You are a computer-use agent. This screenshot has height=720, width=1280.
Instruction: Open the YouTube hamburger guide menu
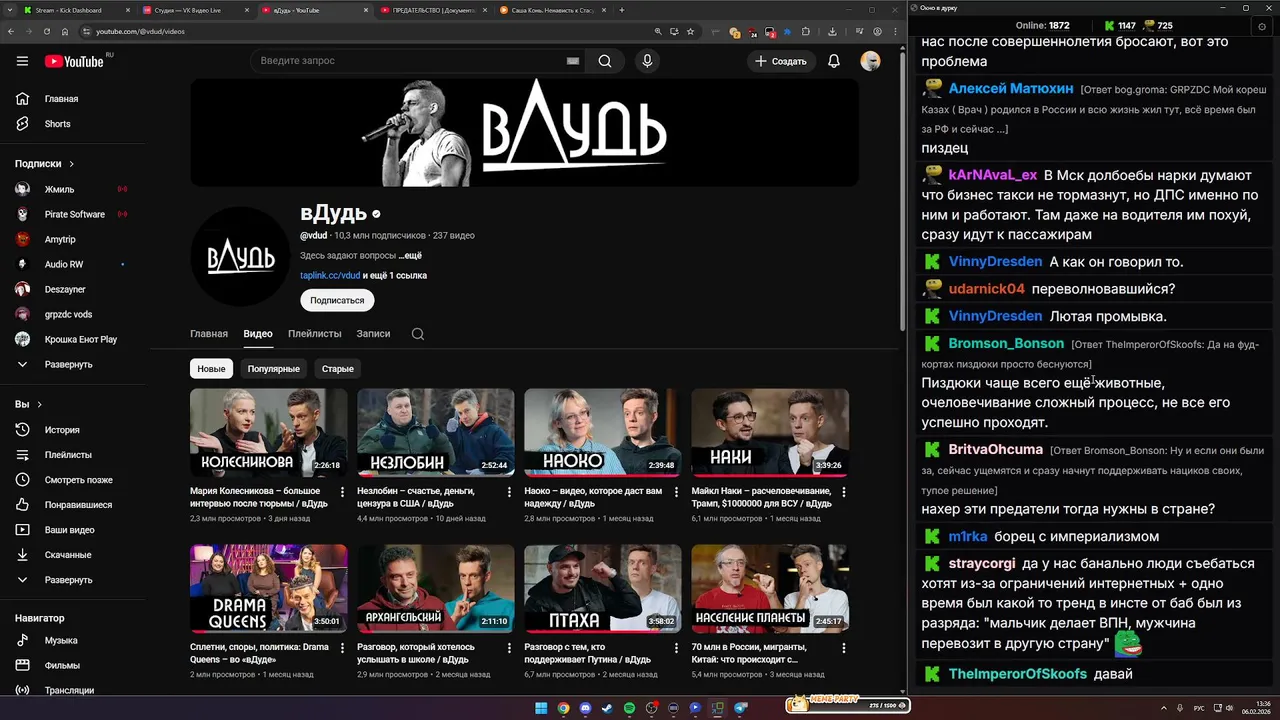pyautogui.click(x=22, y=61)
